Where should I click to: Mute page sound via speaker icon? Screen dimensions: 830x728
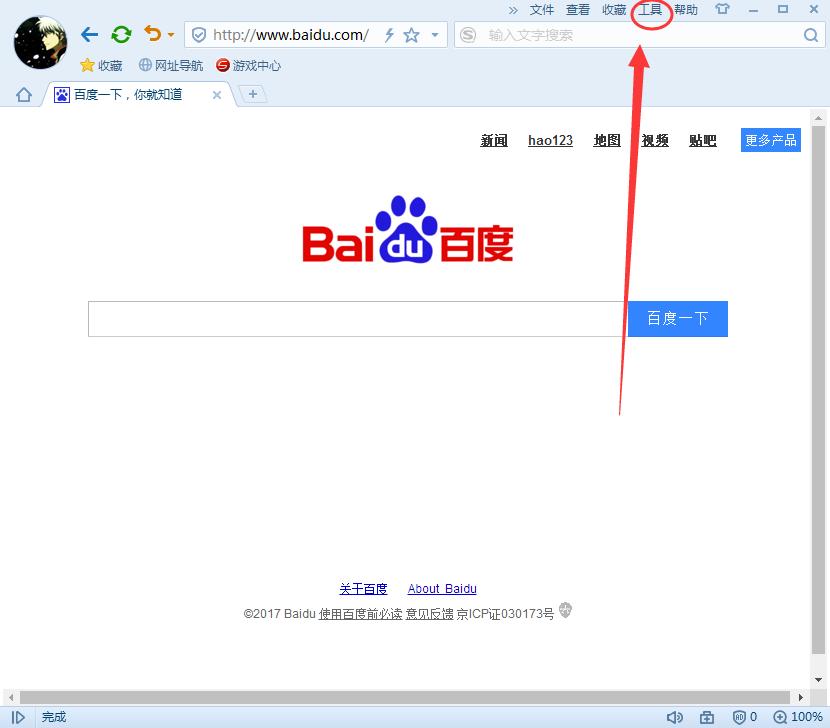point(674,717)
